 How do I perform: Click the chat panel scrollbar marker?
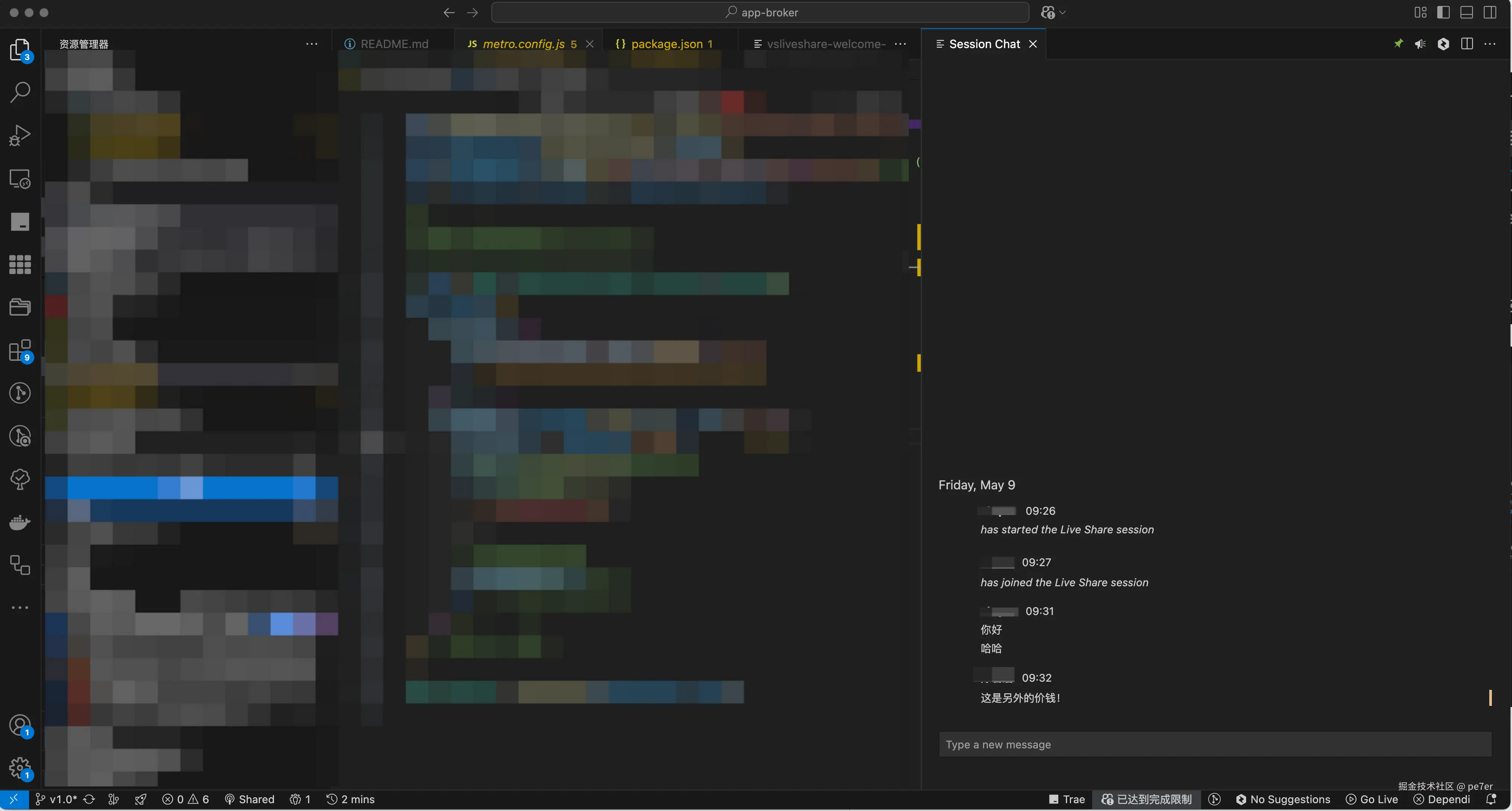click(1490, 697)
